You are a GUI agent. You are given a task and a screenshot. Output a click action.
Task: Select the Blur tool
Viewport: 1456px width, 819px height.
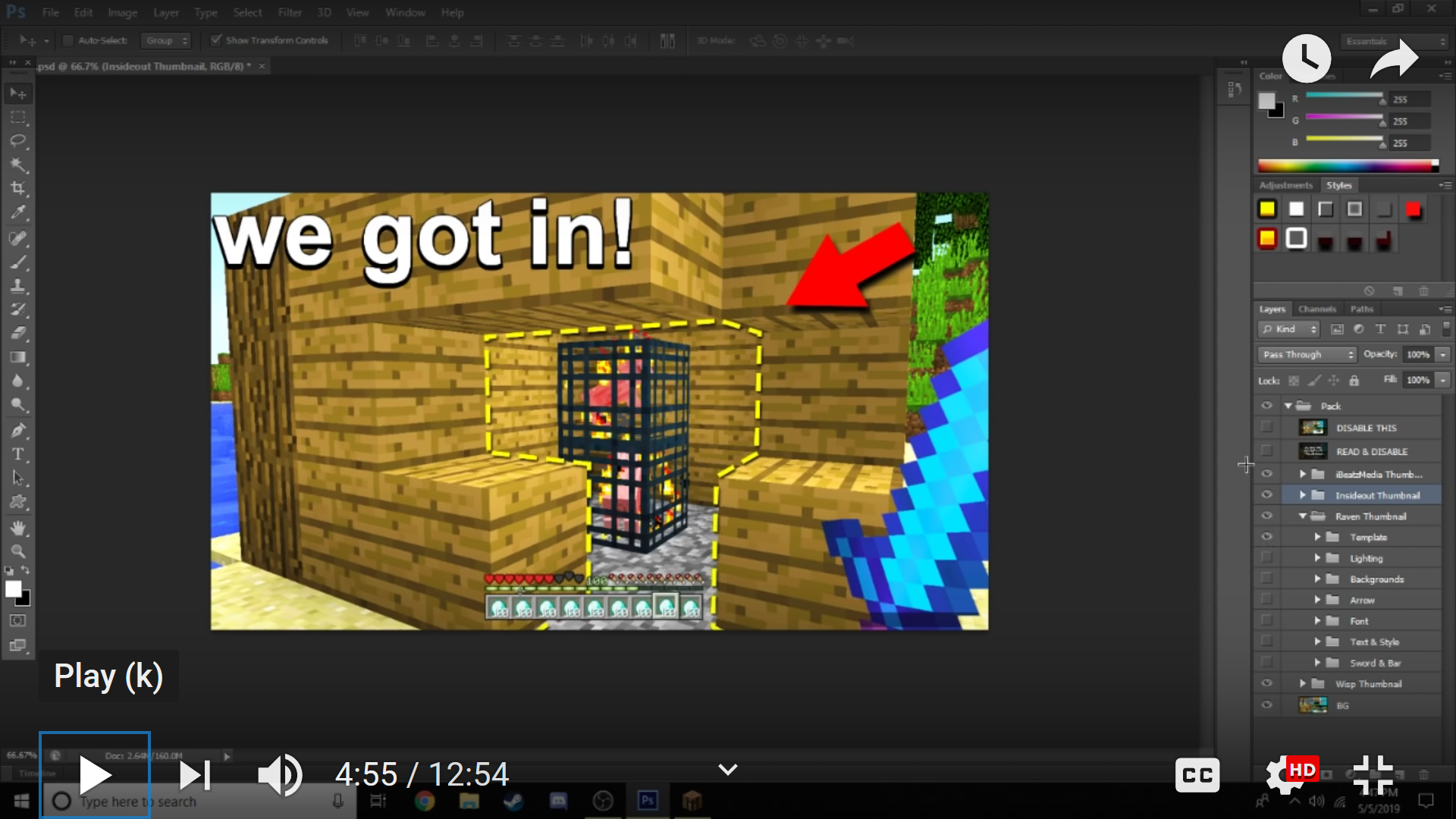(18, 381)
